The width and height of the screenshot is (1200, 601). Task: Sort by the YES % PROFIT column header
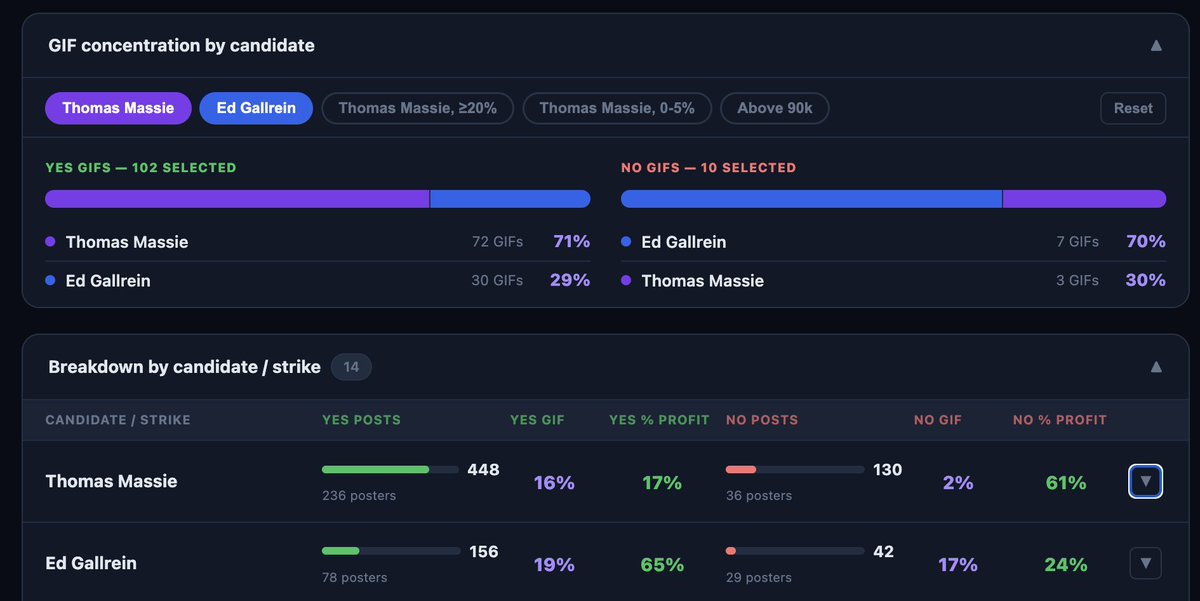659,420
